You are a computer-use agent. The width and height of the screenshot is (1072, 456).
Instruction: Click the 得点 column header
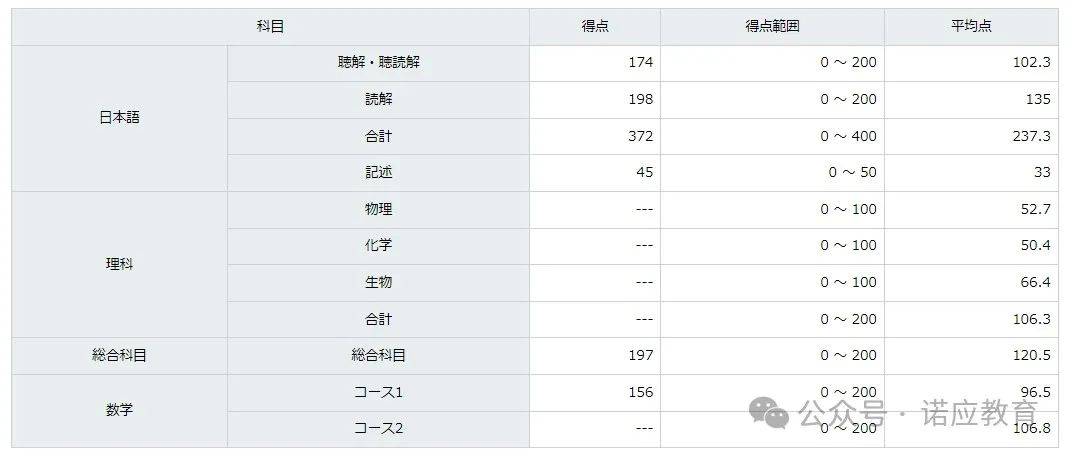pos(595,27)
